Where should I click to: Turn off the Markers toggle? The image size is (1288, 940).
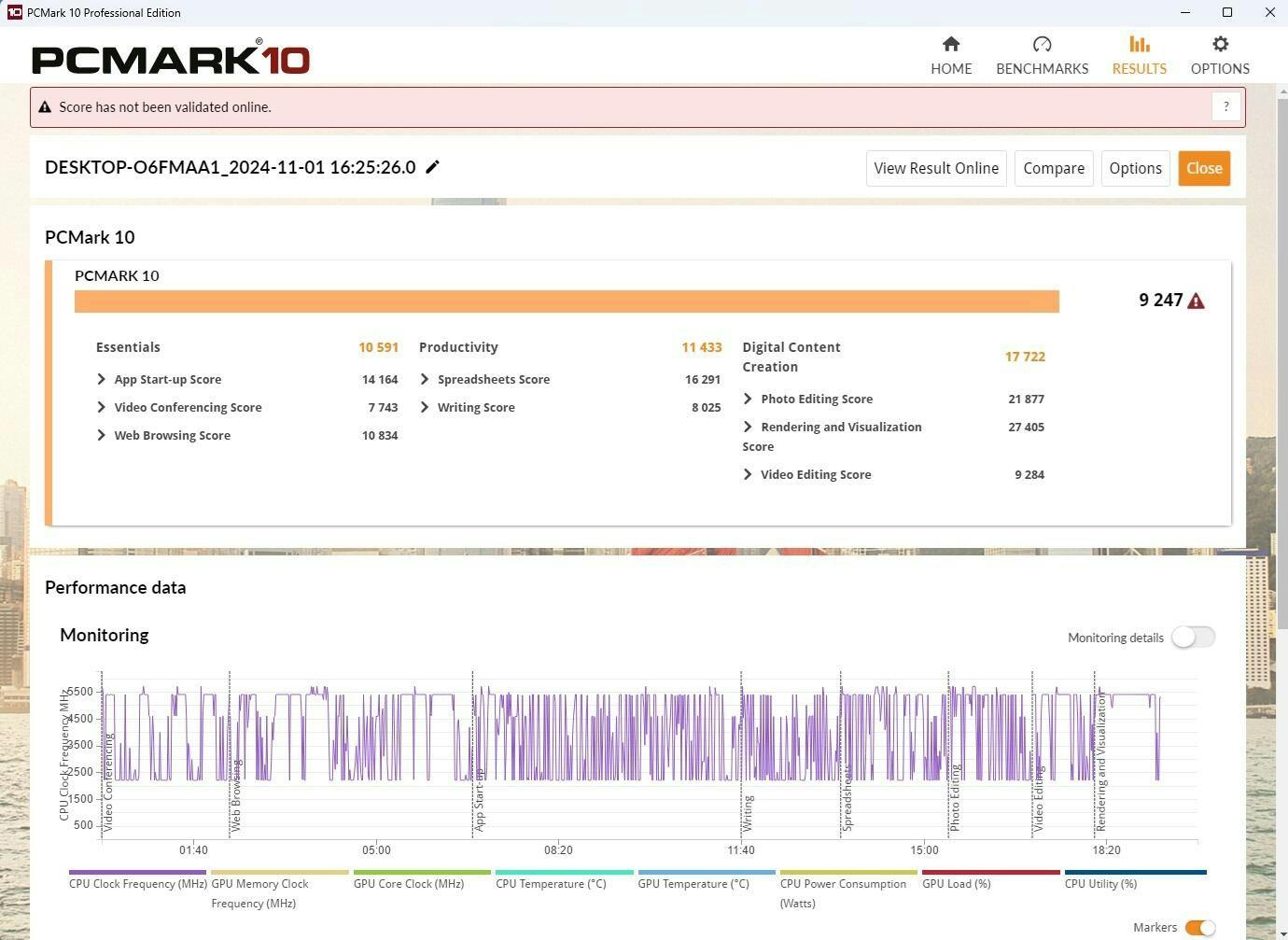click(1200, 927)
